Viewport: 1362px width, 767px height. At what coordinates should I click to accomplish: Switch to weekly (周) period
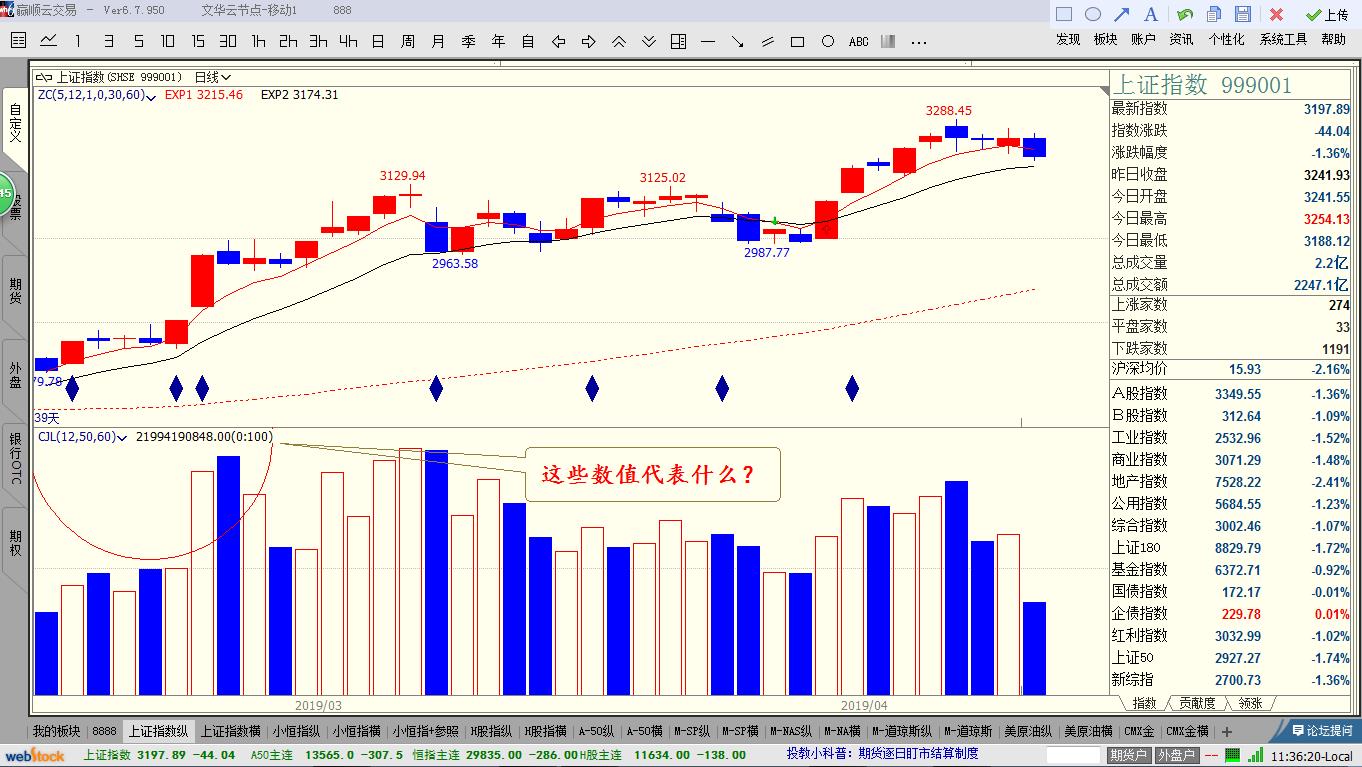click(408, 41)
